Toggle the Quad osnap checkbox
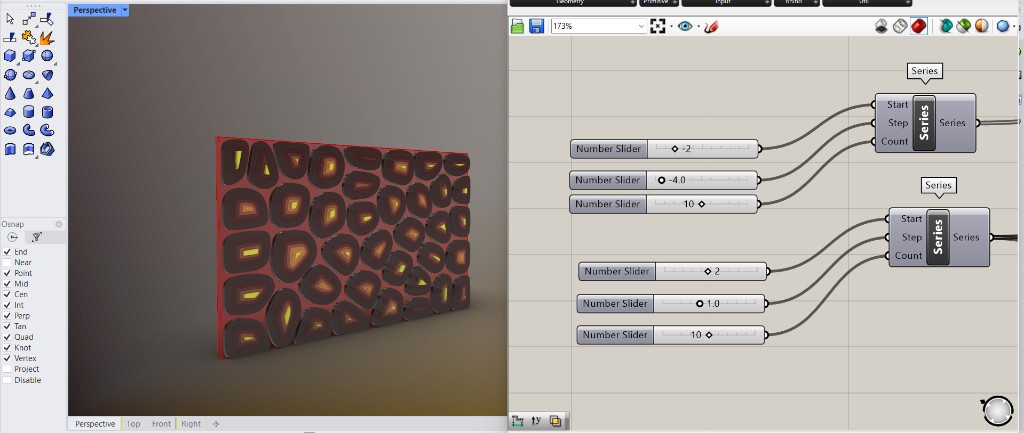This screenshot has height=433, width=1024. (7, 337)
